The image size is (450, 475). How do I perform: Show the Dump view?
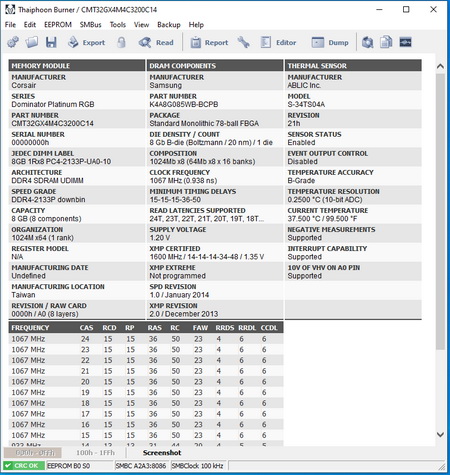pyautogui.click(x=330, y=42)
